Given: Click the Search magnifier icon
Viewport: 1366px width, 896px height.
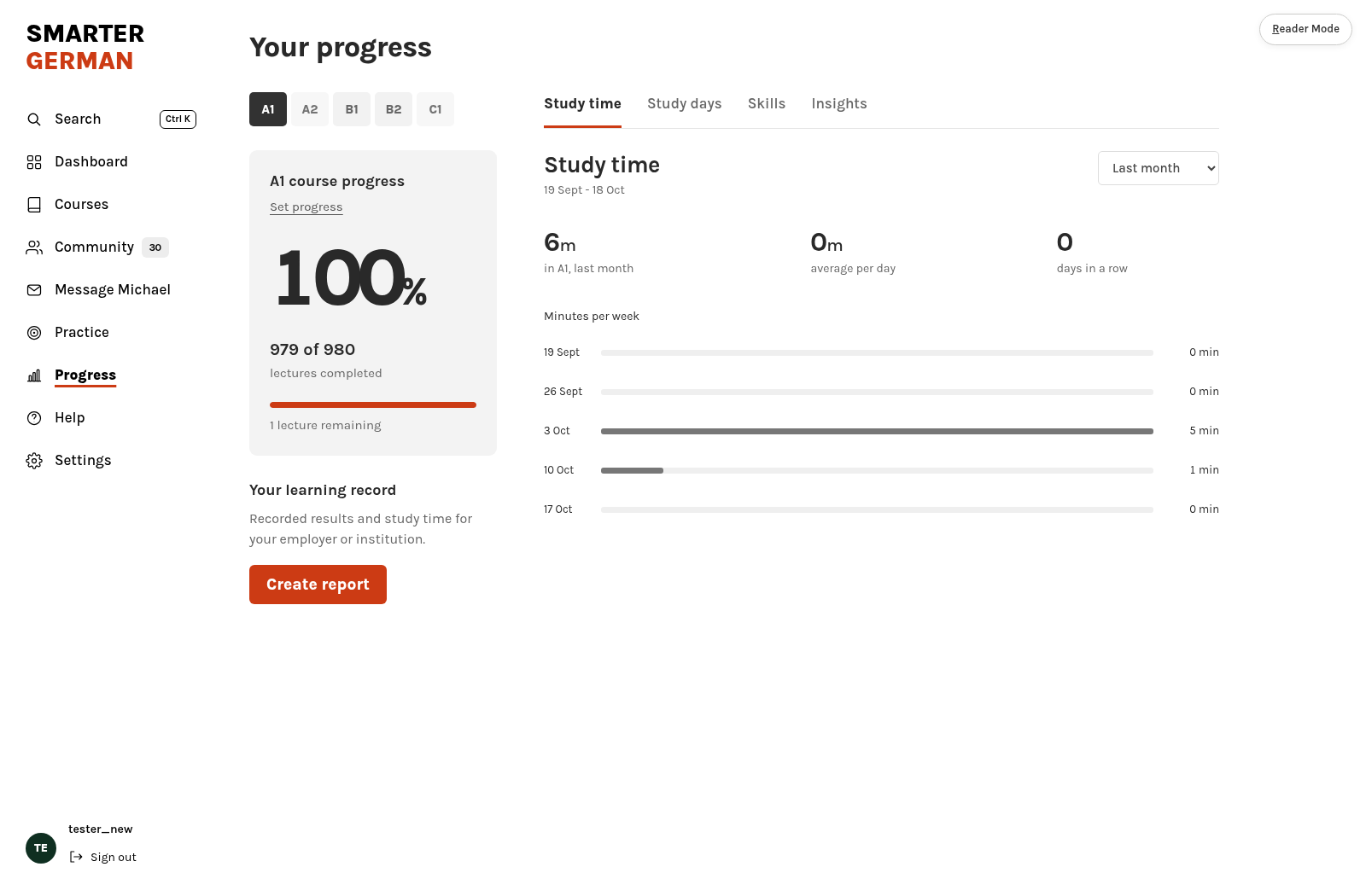Looking at the screenshot, I should point(34,119).
